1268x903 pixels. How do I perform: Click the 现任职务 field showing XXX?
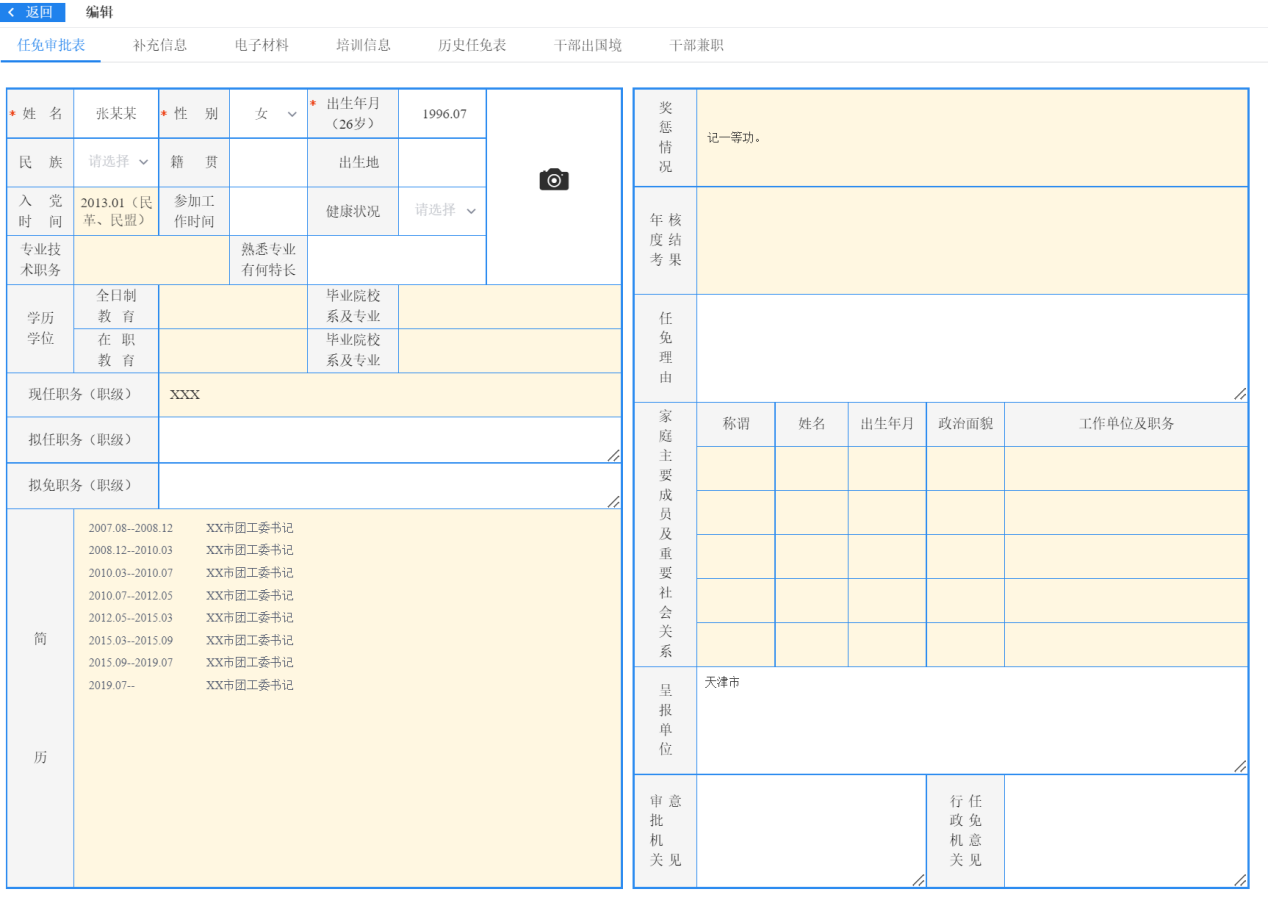(389, 395)
